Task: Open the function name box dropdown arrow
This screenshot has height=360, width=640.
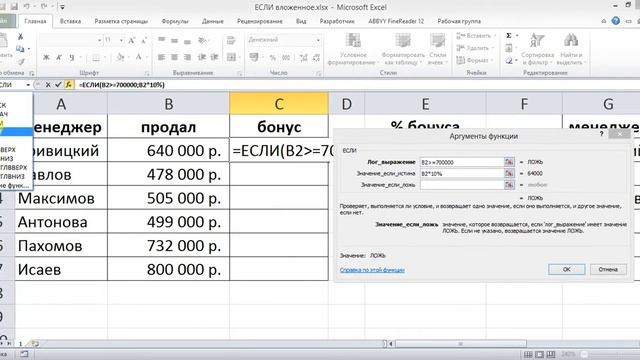Action: click(x=28, y=85)
